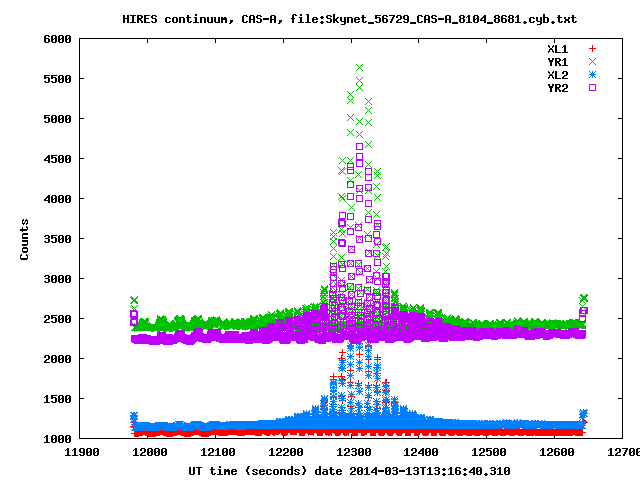
Task: Click the y-axis tick label 1000
Action: pos(57,439)
